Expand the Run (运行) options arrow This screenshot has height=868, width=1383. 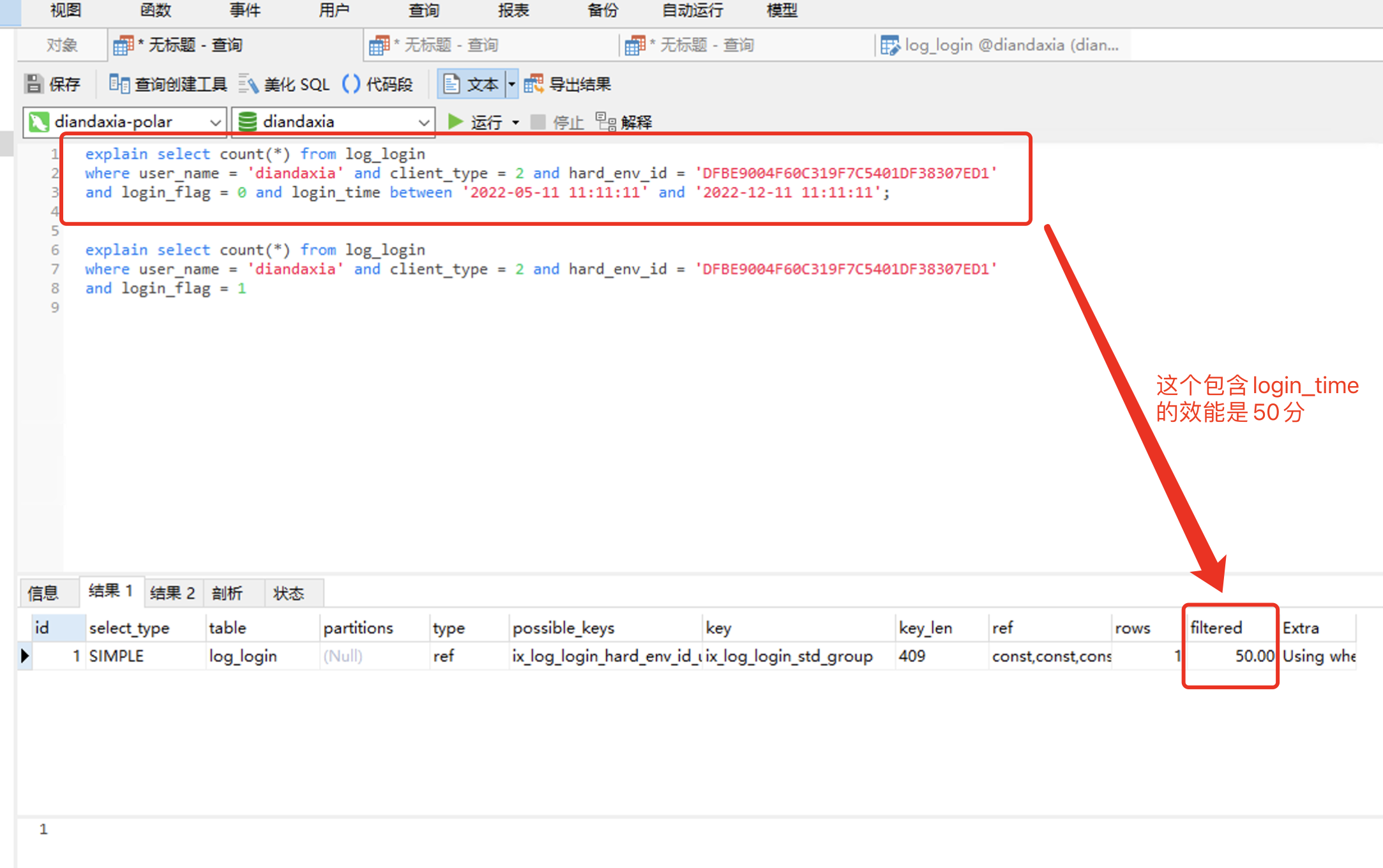click(515, 121)
